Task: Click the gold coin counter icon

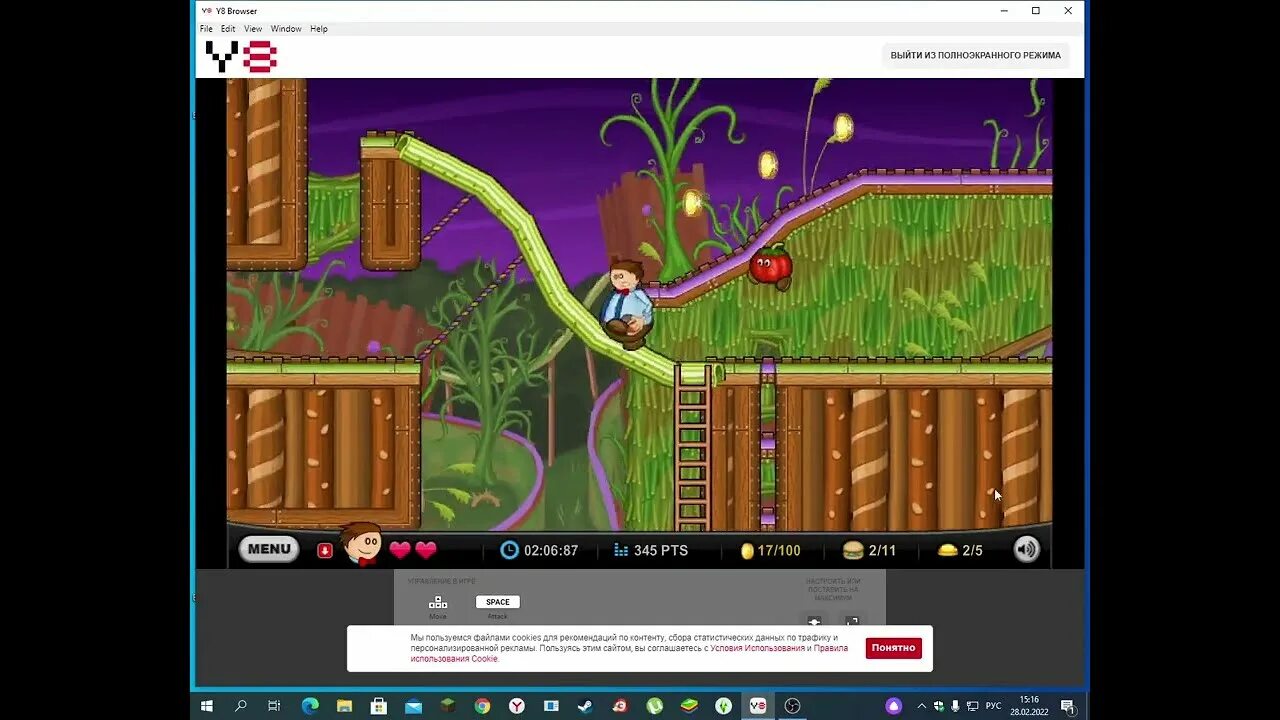Action: tap(746, 550)
